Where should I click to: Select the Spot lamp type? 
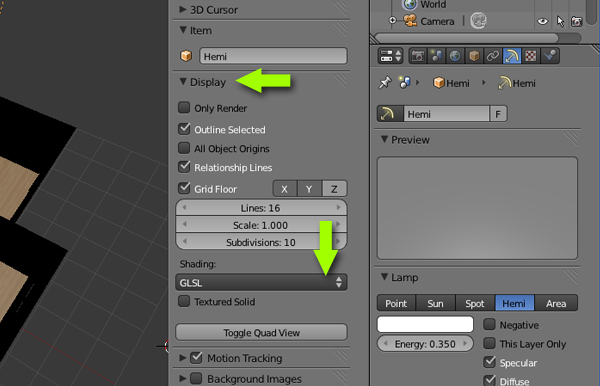[475, 303]
